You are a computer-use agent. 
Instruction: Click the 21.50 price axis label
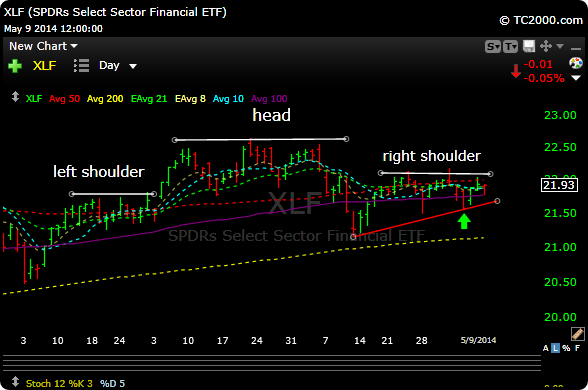coord(560,213)
